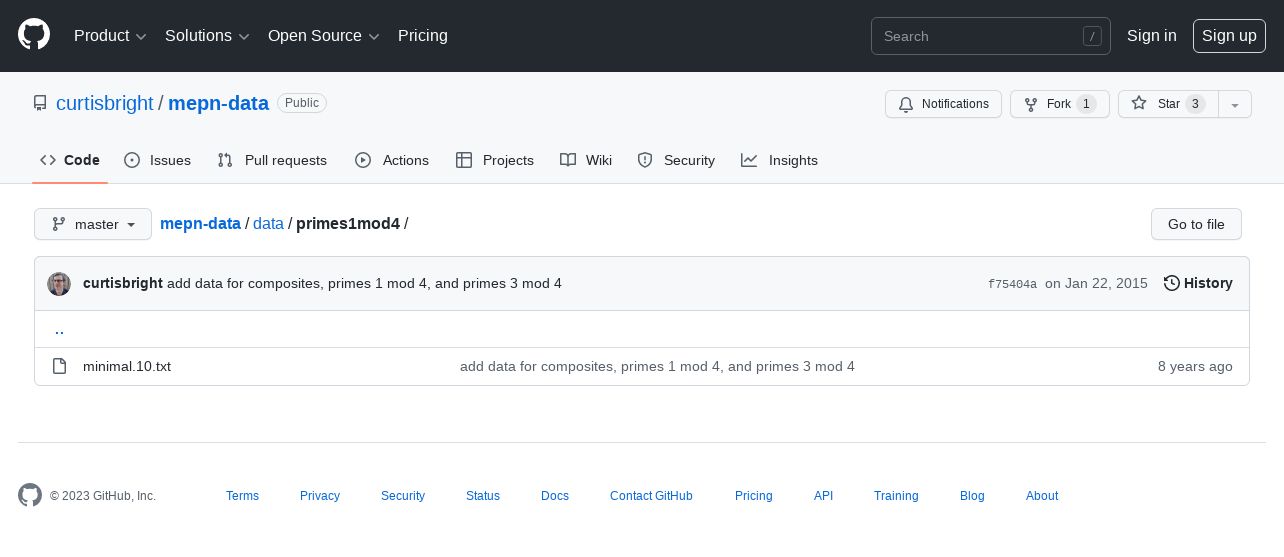Open mepn-data repository title link
Image resolution: width=1284 pixels, height=557 pixels.
pos(218,103)
